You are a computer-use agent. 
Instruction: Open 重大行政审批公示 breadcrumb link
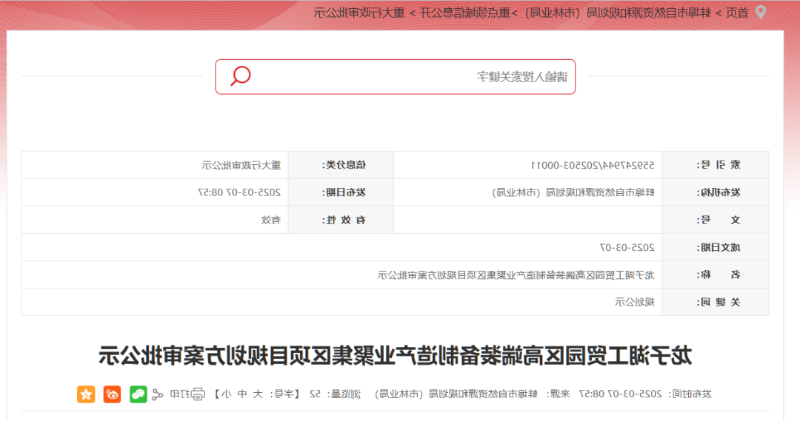359,13
